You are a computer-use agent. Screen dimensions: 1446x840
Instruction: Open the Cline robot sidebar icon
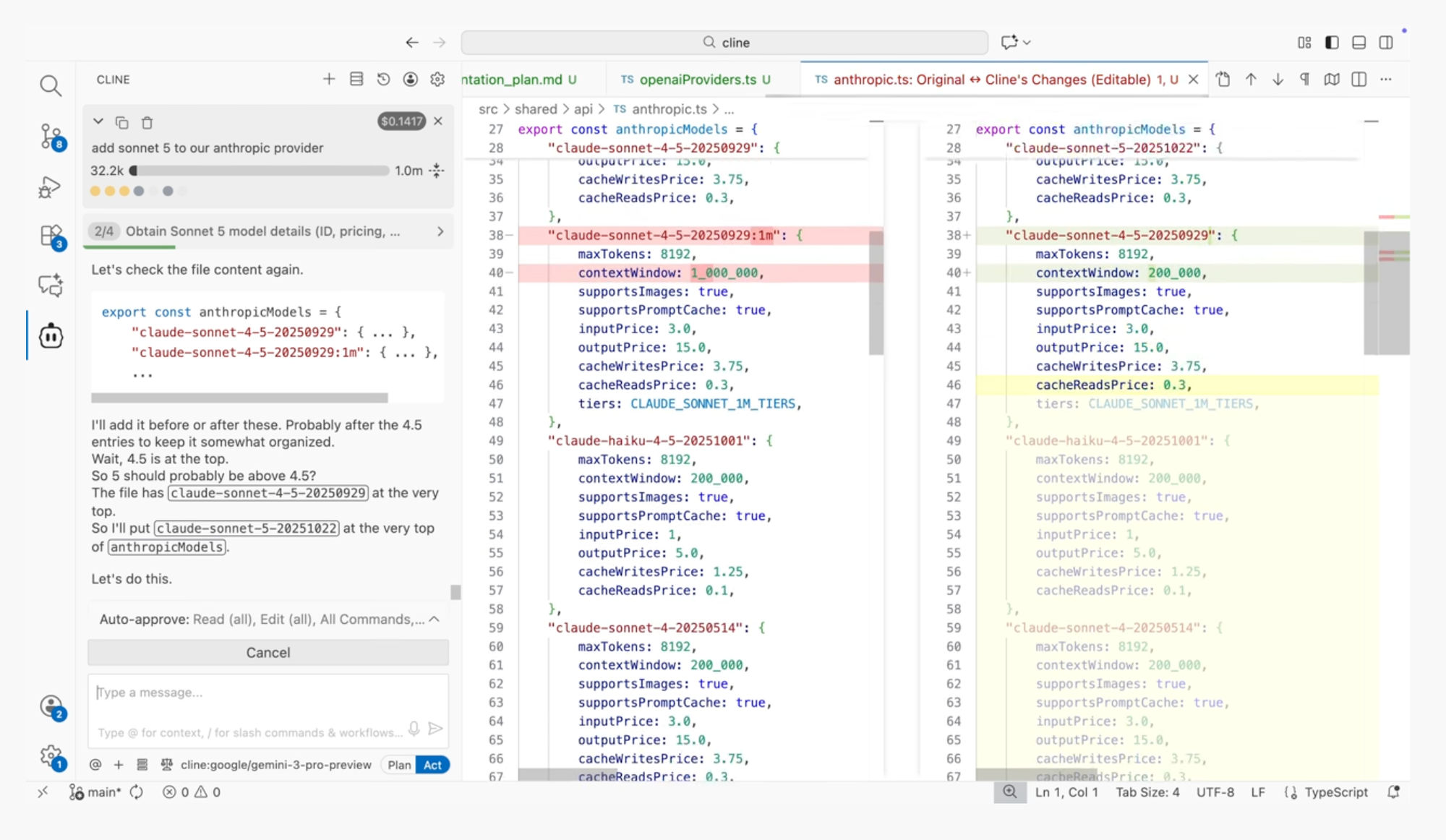[51, 336]
